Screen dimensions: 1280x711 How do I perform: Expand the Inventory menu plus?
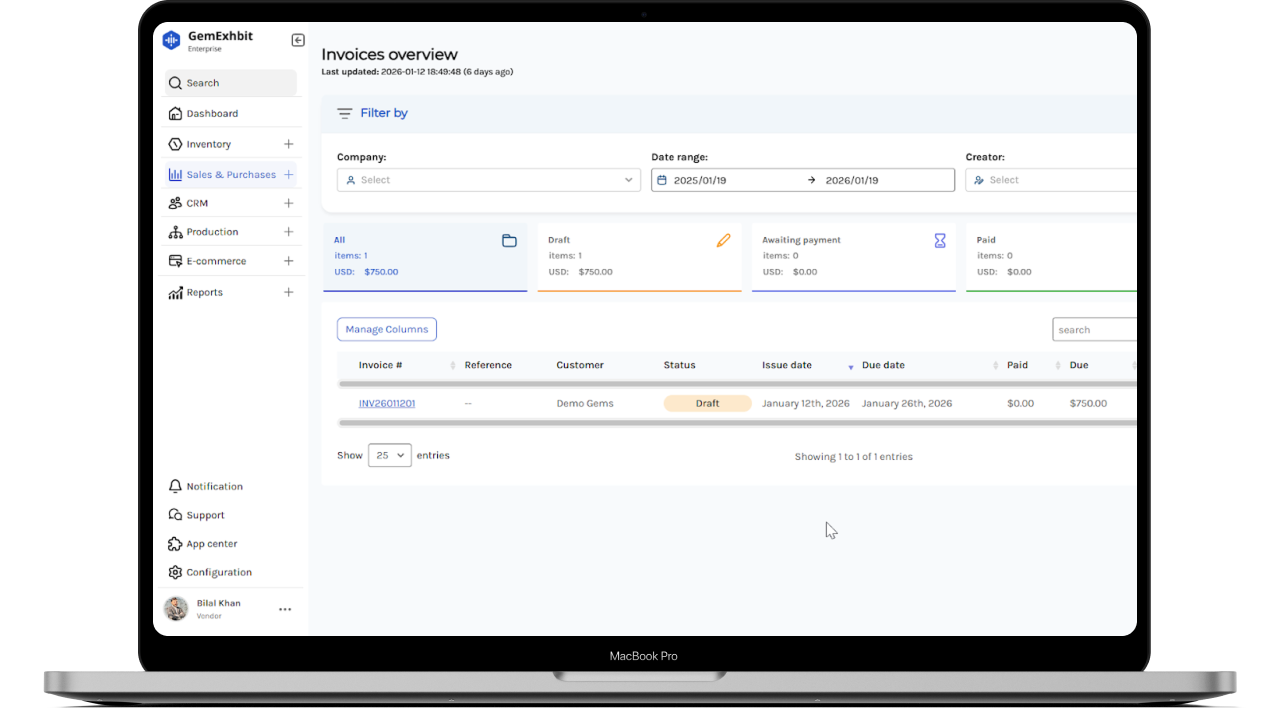[289, 144]
